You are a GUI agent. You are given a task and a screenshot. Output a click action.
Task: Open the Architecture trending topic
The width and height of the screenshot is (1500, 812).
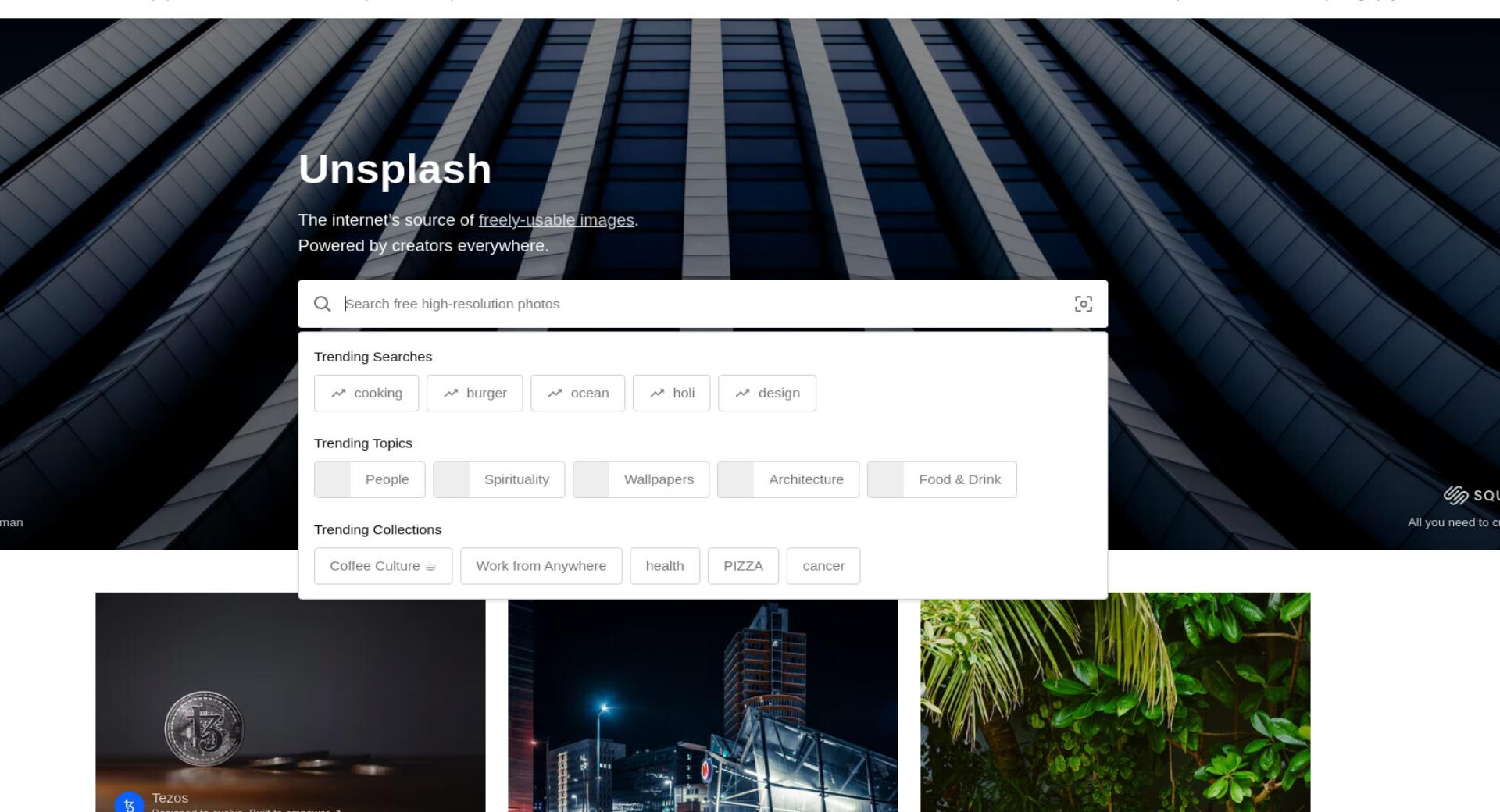point(788,479)
